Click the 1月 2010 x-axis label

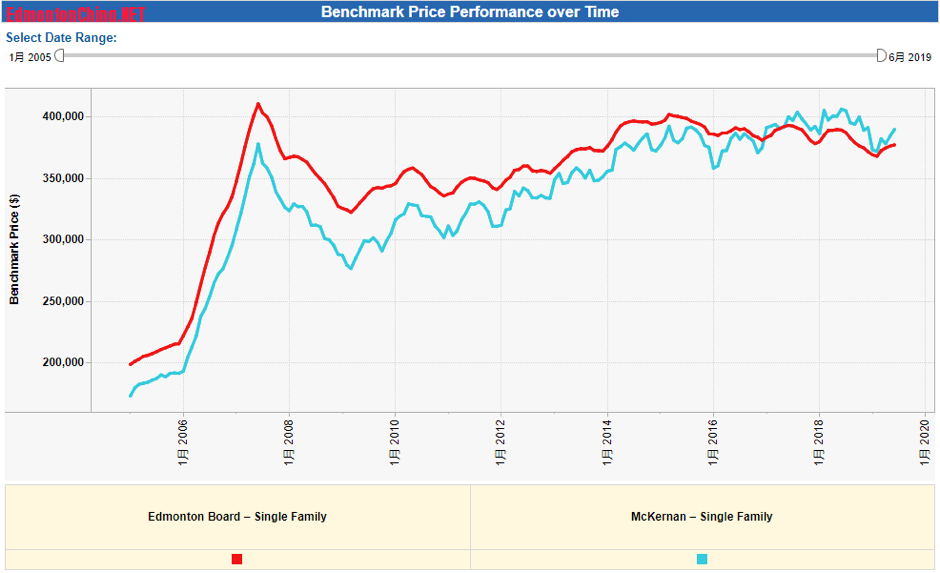394,443
